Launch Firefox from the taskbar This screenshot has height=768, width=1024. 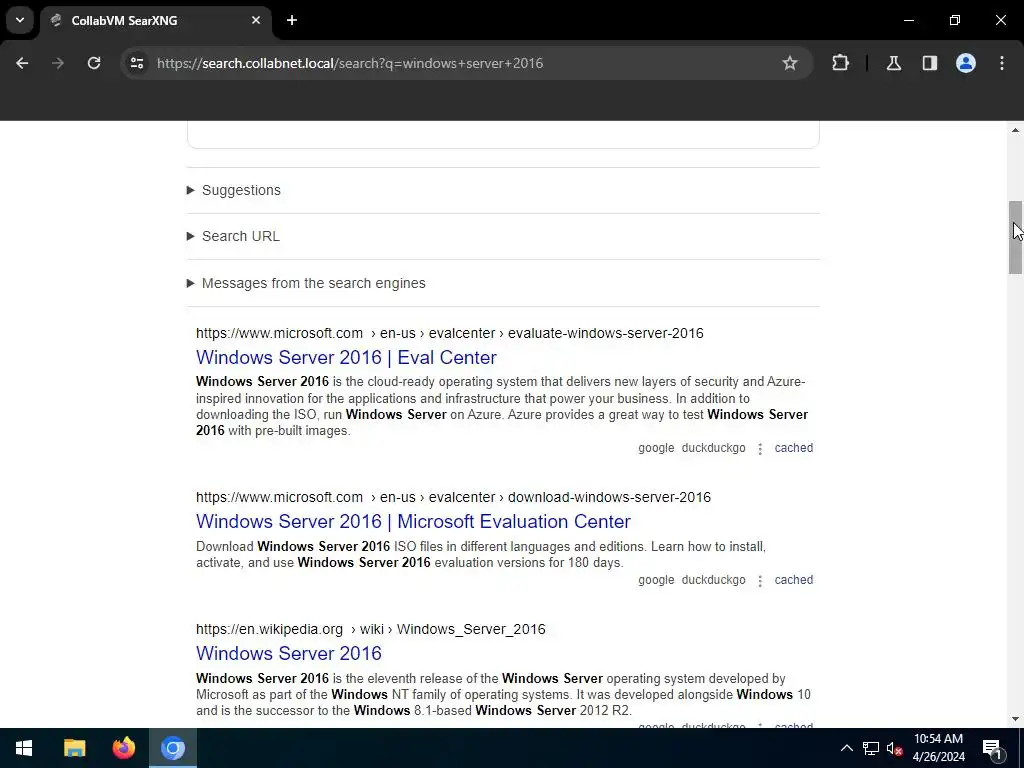(x=123, y=748)
